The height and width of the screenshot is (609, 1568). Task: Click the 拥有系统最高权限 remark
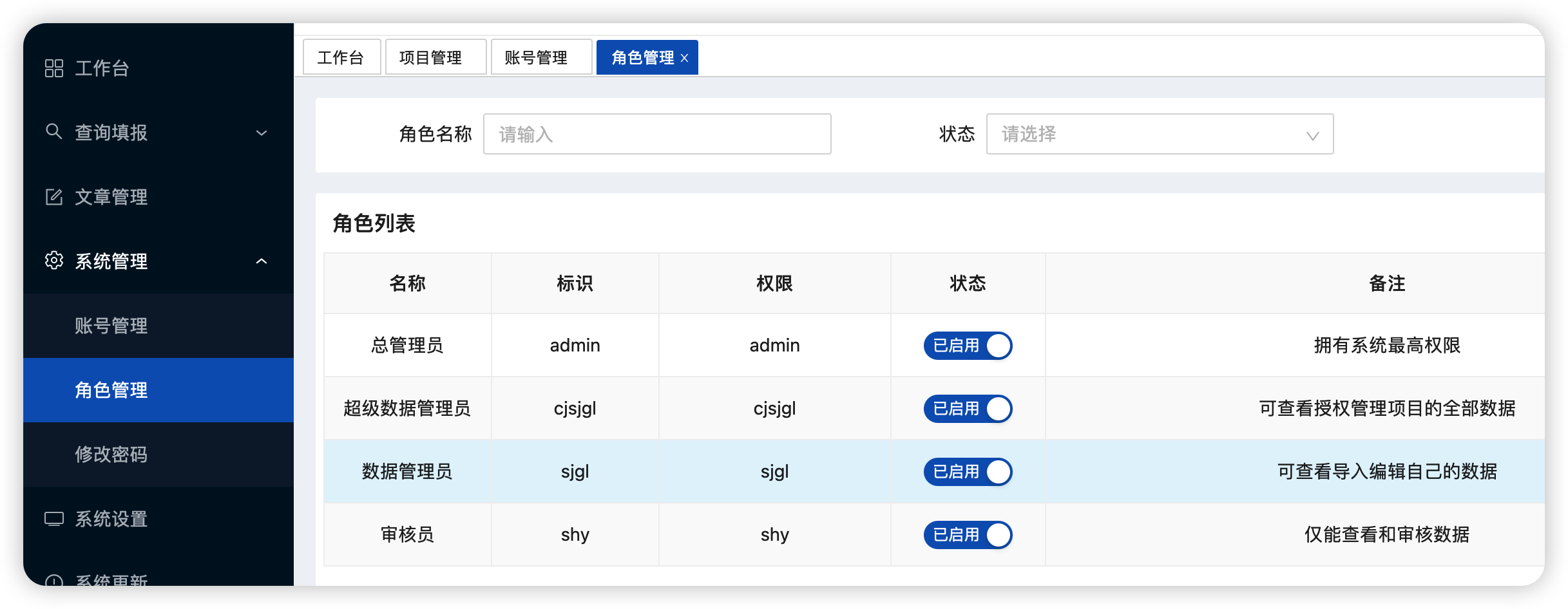1387,346
